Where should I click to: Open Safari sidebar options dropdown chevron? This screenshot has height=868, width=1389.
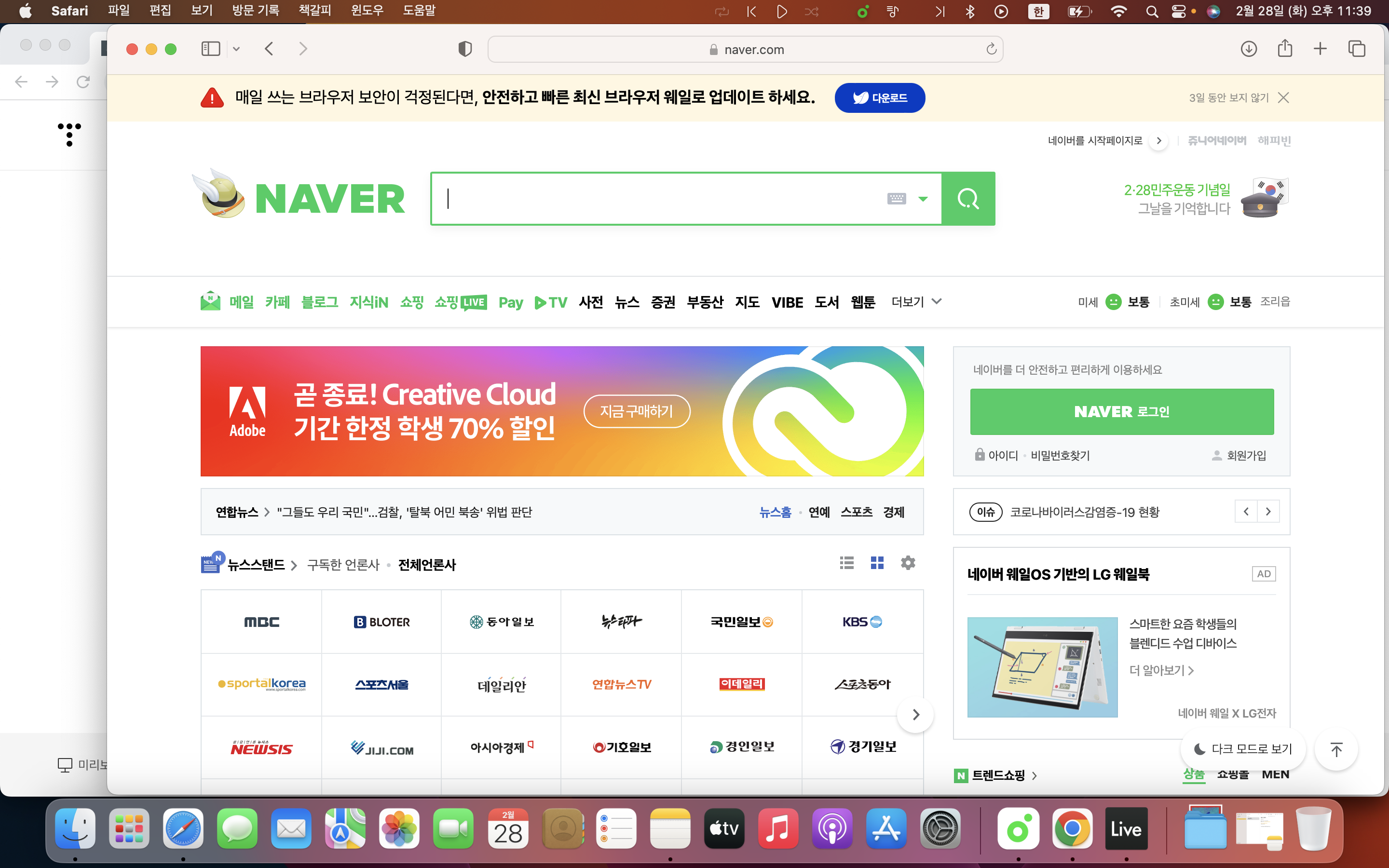[x=236, y=49]
